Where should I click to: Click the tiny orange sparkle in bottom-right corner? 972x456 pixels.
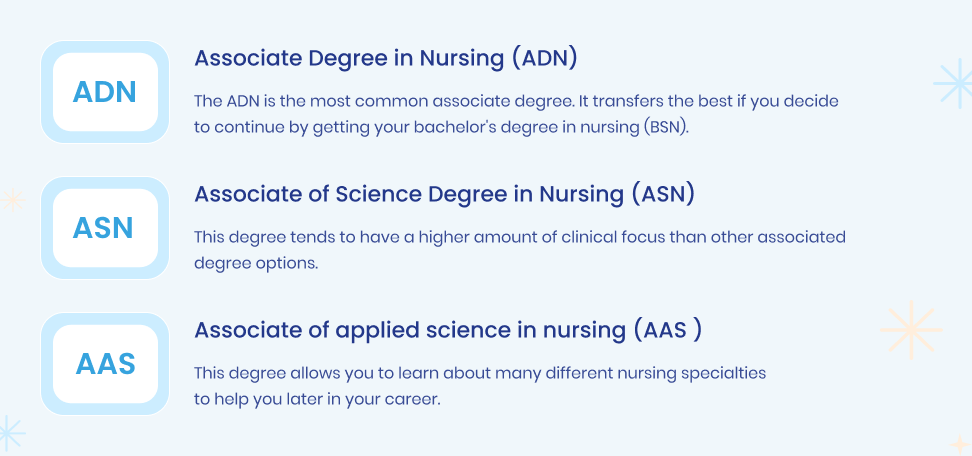point(958,444)
